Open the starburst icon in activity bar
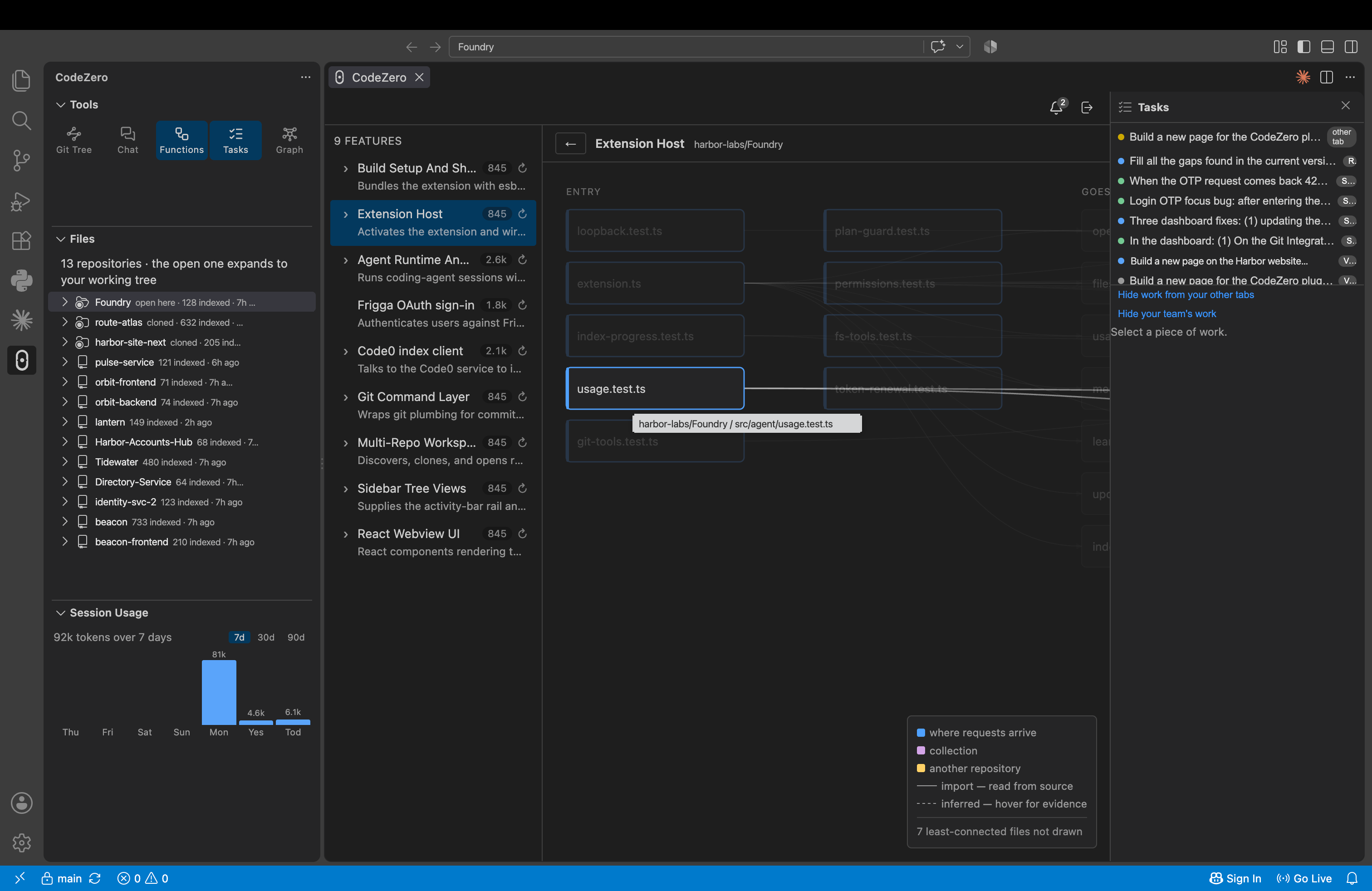 coord(21,320)
